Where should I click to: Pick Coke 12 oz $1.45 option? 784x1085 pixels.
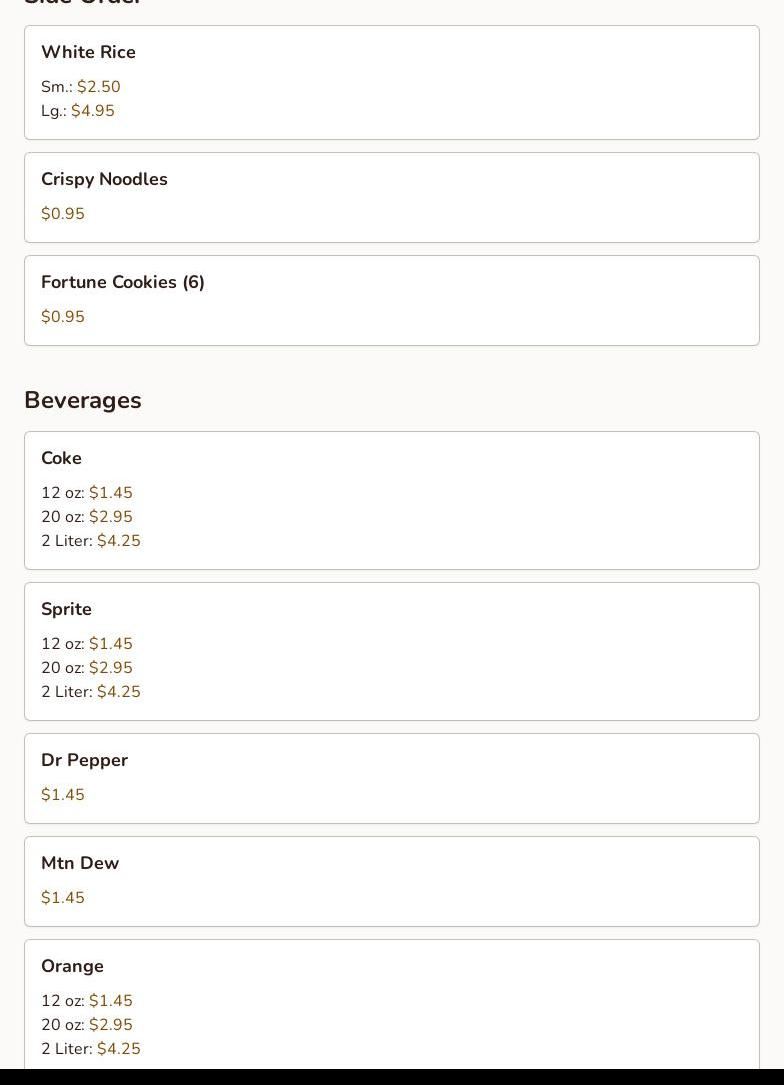(86, 493)
